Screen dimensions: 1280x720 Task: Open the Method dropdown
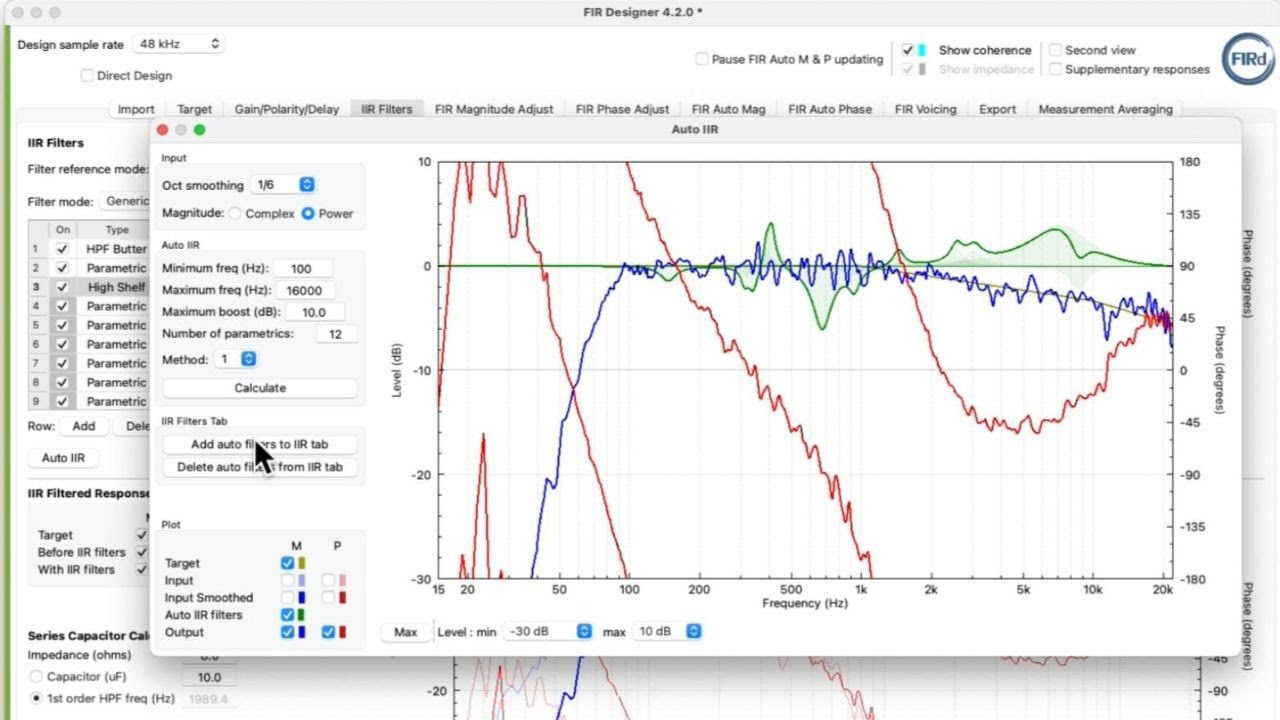tap(236, 359)
